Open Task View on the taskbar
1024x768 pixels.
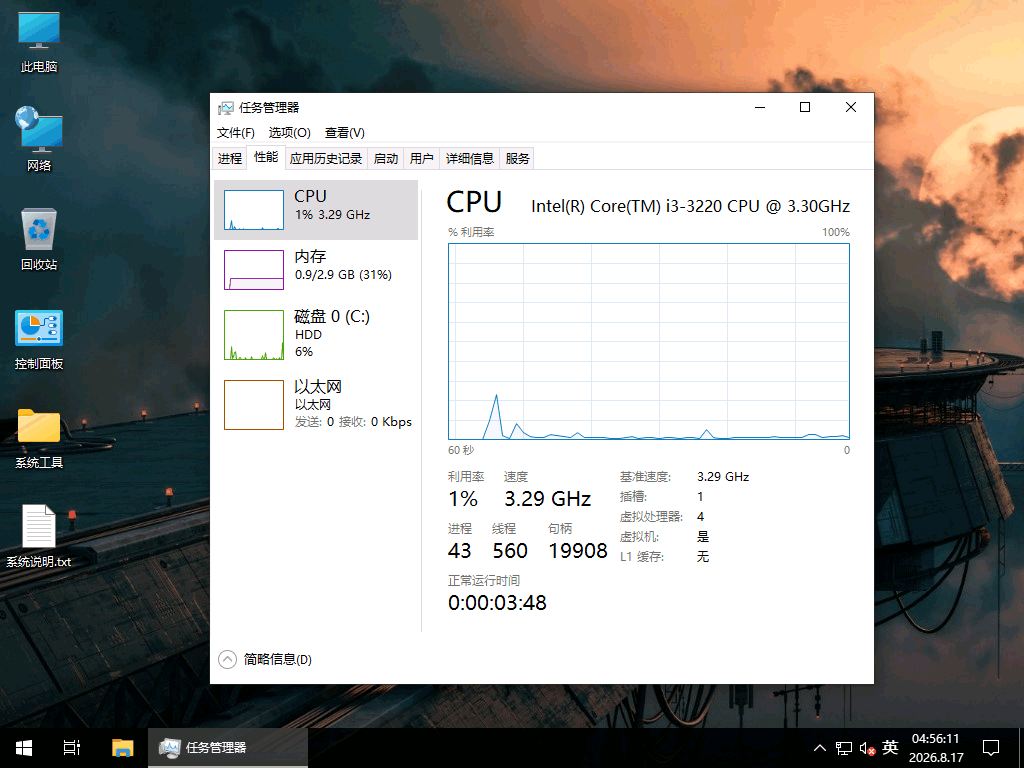(x=72, y=748)
